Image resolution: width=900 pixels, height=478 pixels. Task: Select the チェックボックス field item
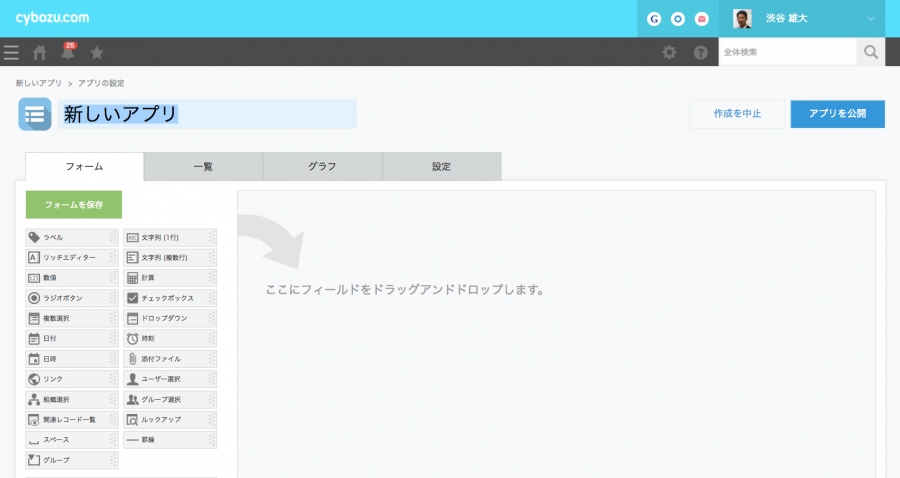pos(170,298)
